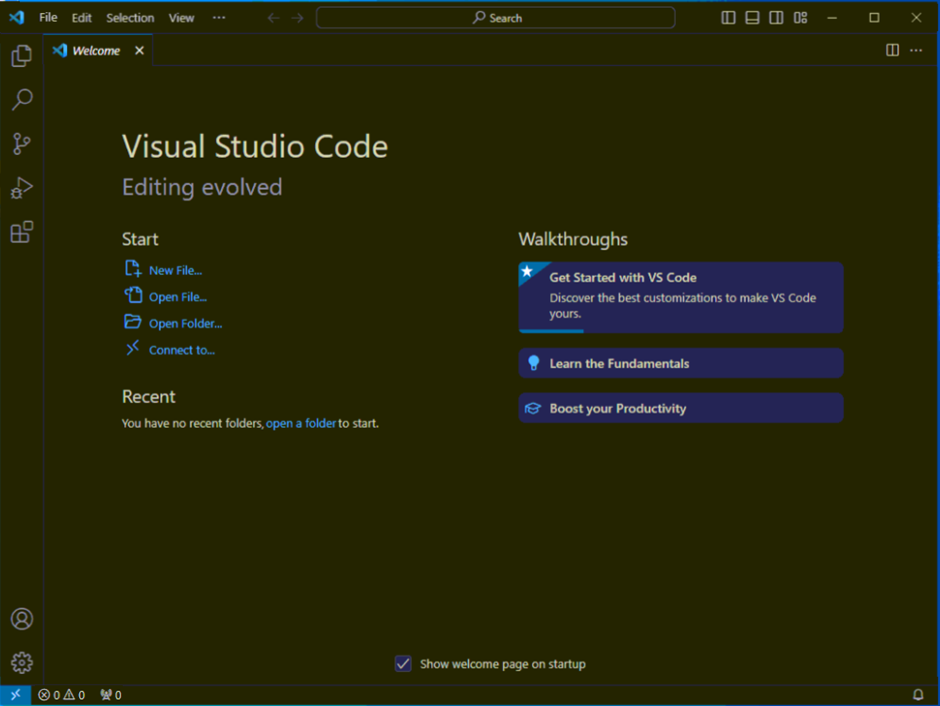Click the New File icon under Start
This screenshot has width=940, height=706.
click(133, 268)
